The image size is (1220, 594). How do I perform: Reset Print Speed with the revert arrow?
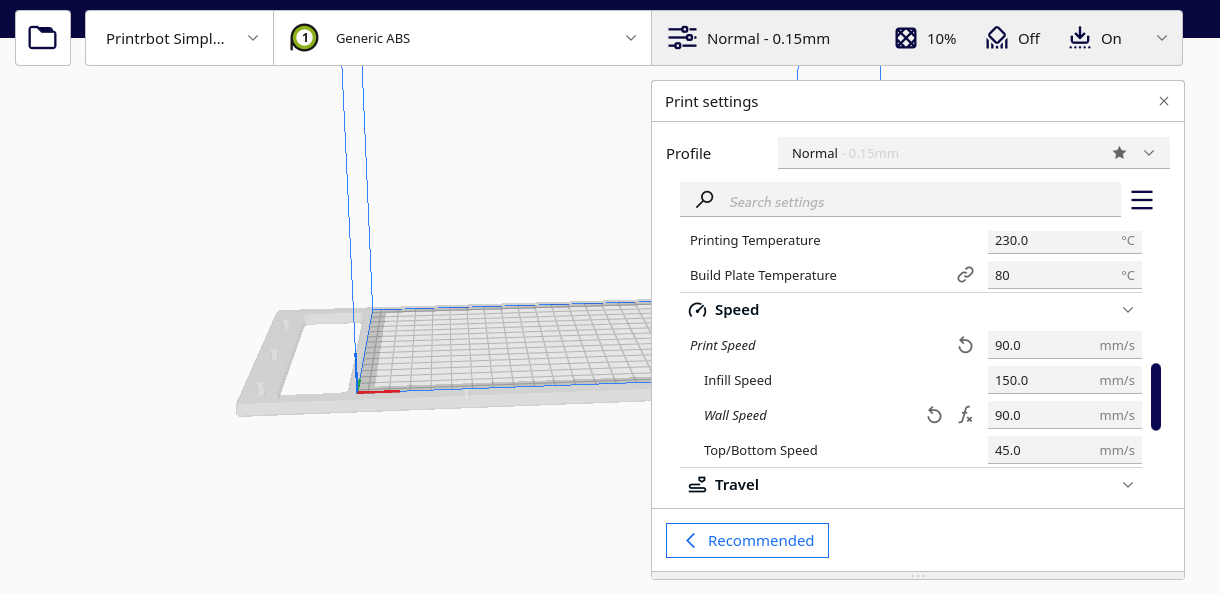965,345
